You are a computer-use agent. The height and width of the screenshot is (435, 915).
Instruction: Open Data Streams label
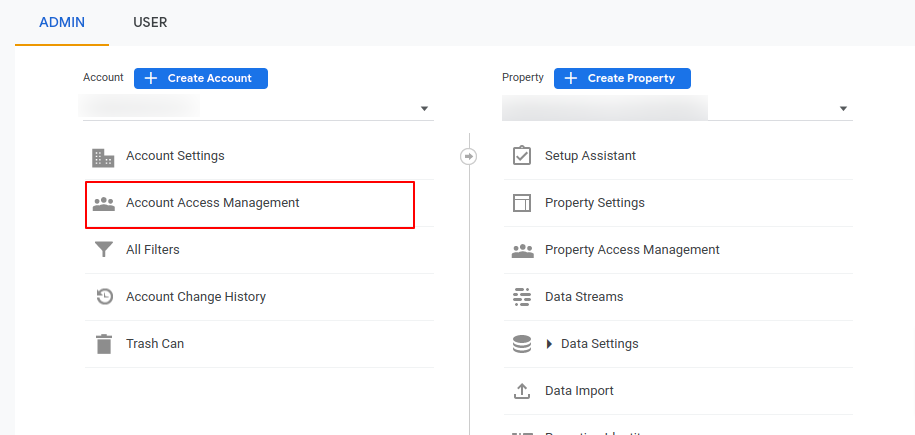(x=584, y=297)
